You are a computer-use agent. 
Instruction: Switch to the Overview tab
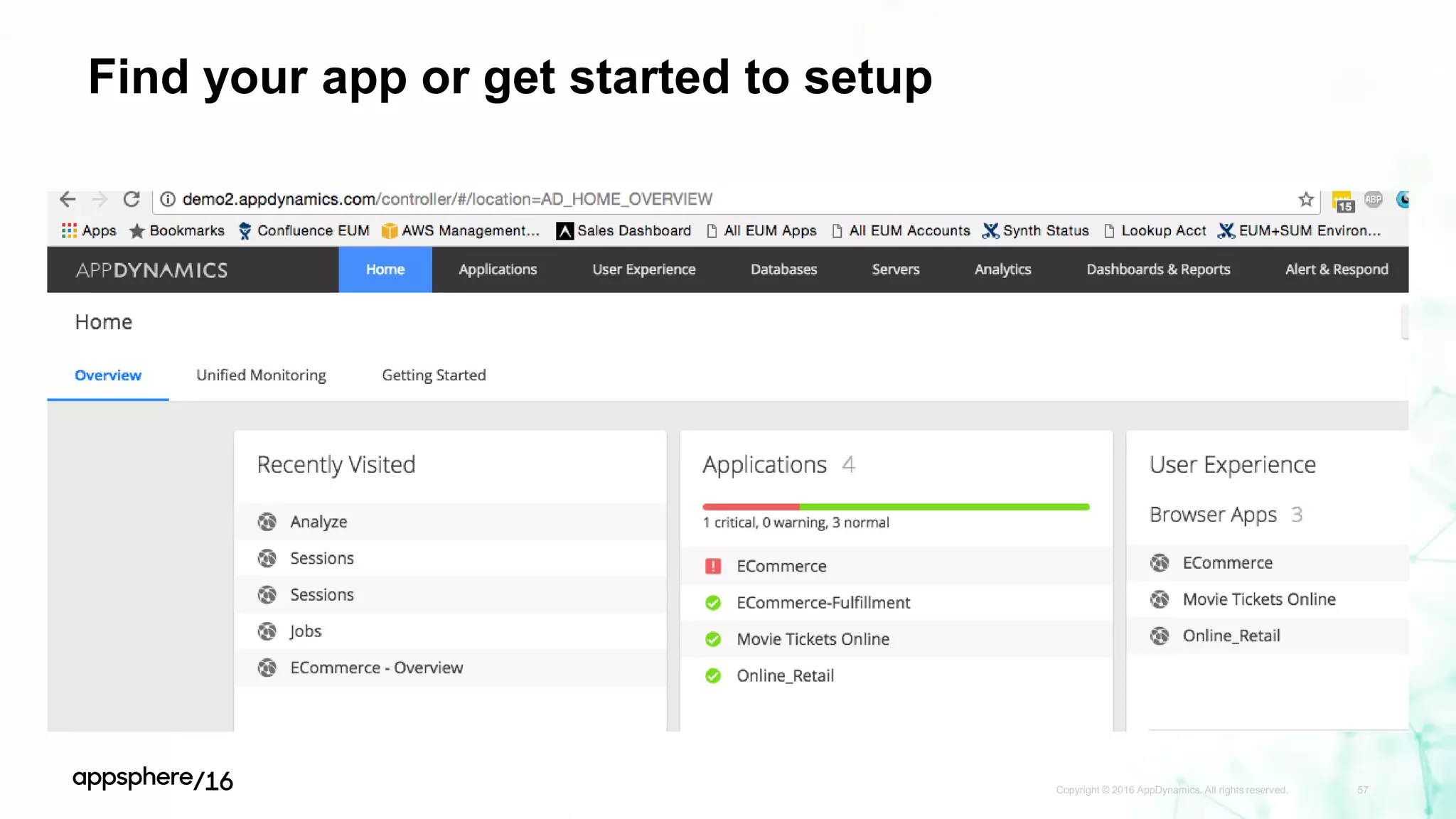(x=108, y=375)
